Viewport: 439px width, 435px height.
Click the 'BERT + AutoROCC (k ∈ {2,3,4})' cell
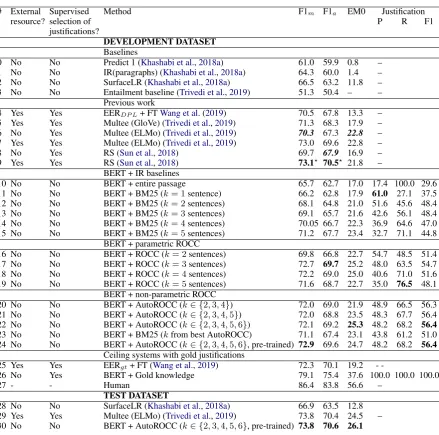click(168, 305)
